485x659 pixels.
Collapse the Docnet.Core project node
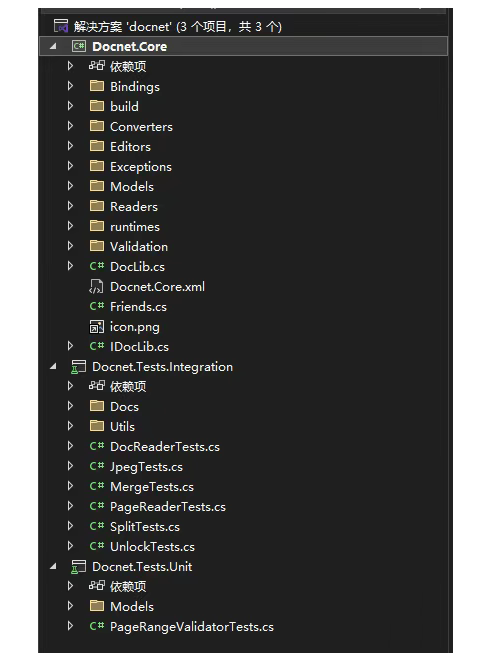click(x=53, y=46)
